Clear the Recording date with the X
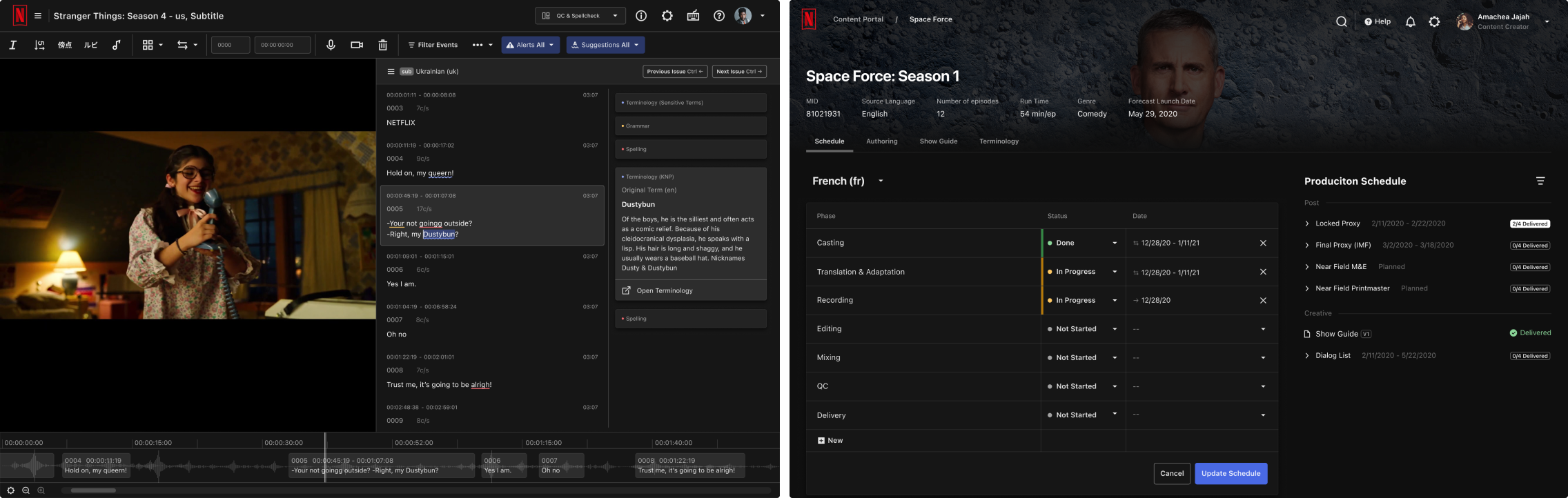 1264,300
